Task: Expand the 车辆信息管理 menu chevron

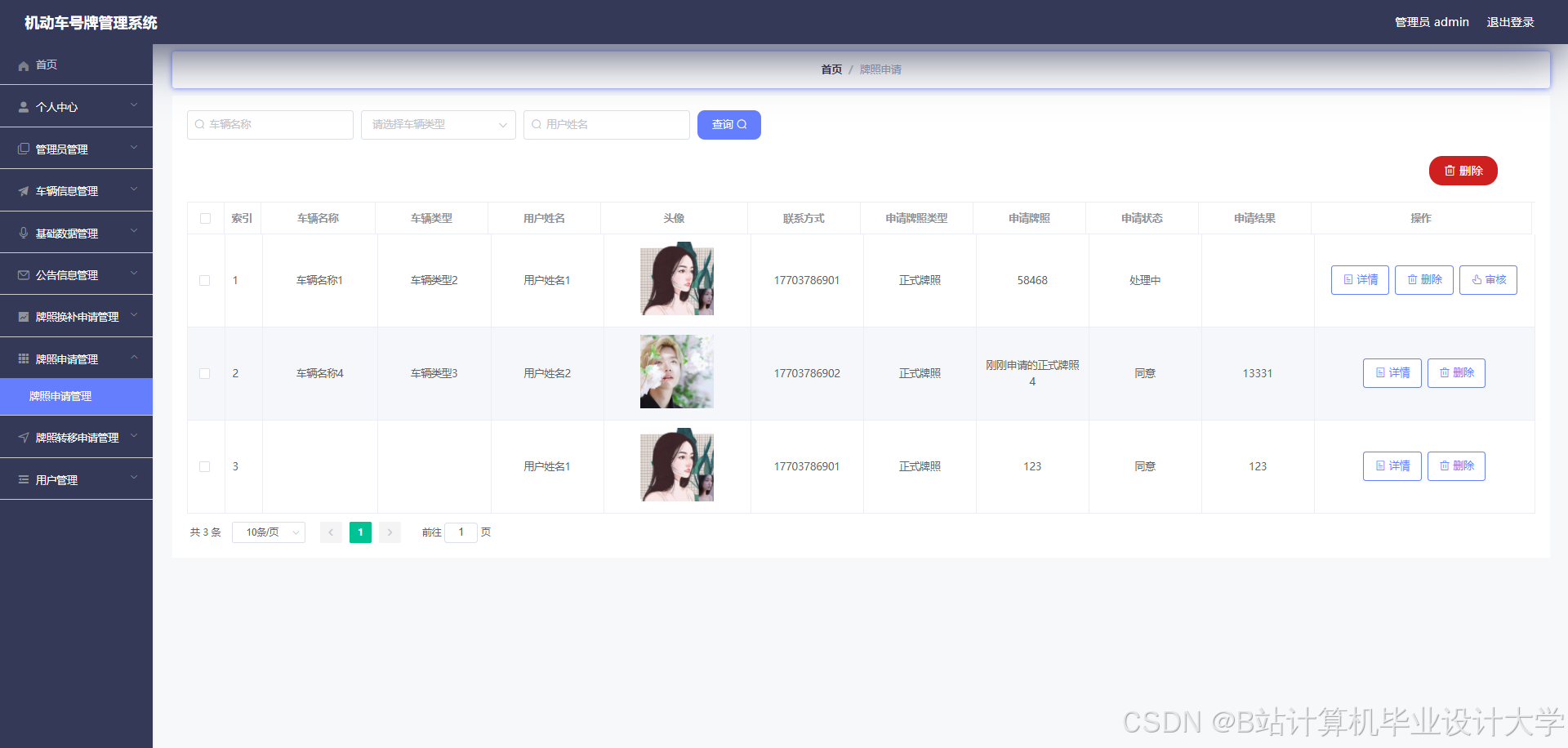Action: tap(134, 189)
